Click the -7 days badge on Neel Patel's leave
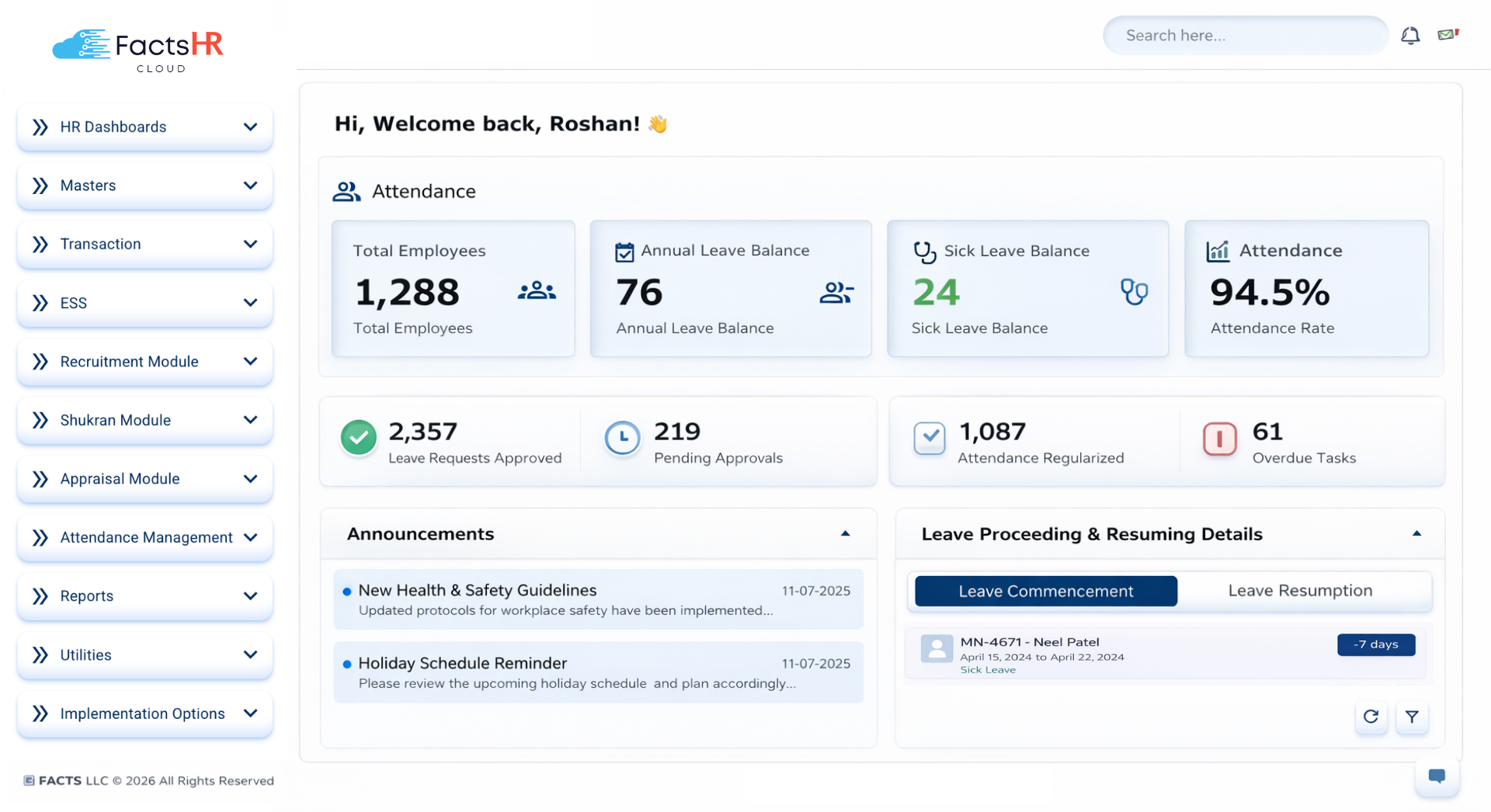Viewport: 1491px width, 812px height. tap(1375, 644)
